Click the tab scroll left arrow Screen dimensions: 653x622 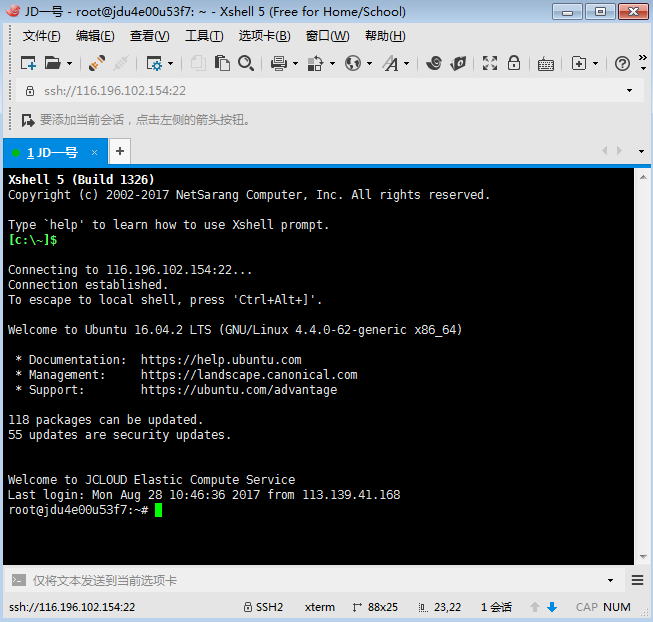[604, 151]
